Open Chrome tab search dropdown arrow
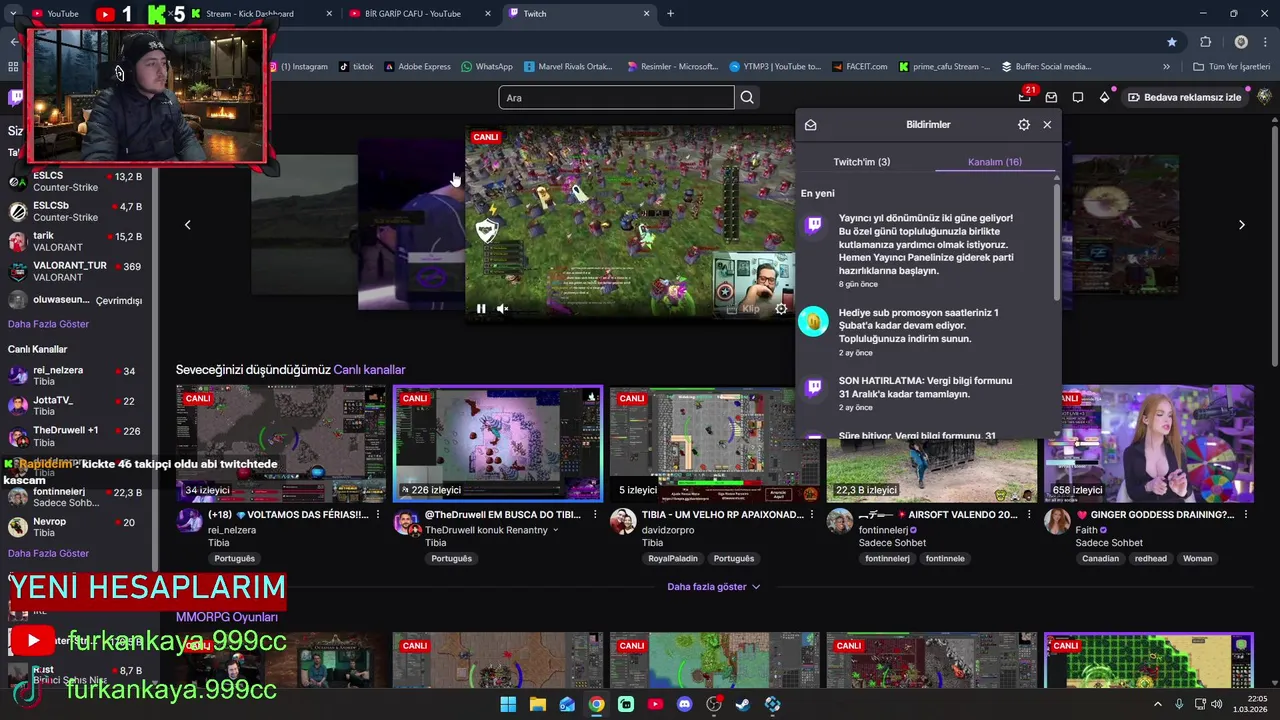Image resolution: width=1280 pixels, height=720 pixels. tap(13, 13)
